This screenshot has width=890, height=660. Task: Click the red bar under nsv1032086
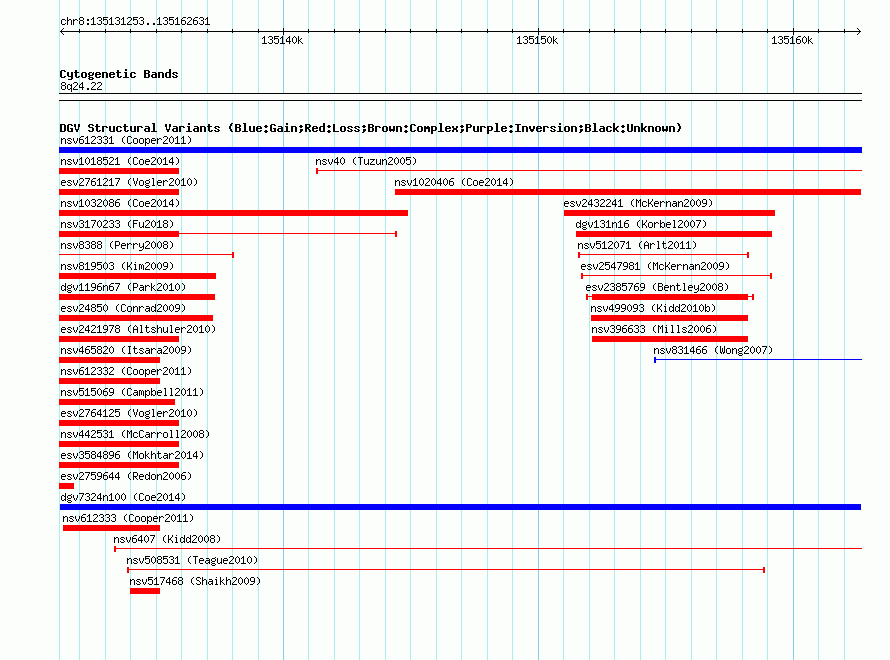[x=233, y=213]
